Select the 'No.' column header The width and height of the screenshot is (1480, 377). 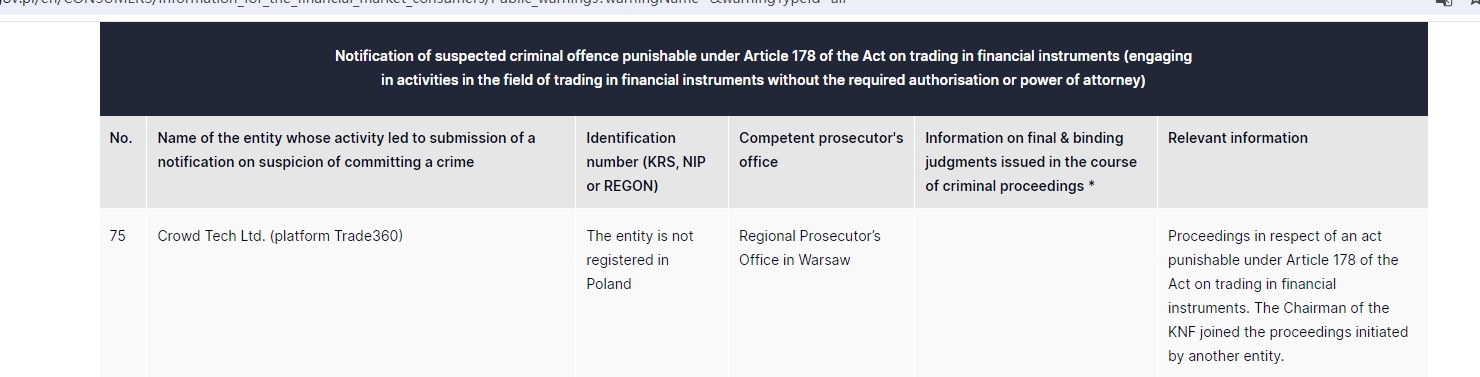[121, 138]
